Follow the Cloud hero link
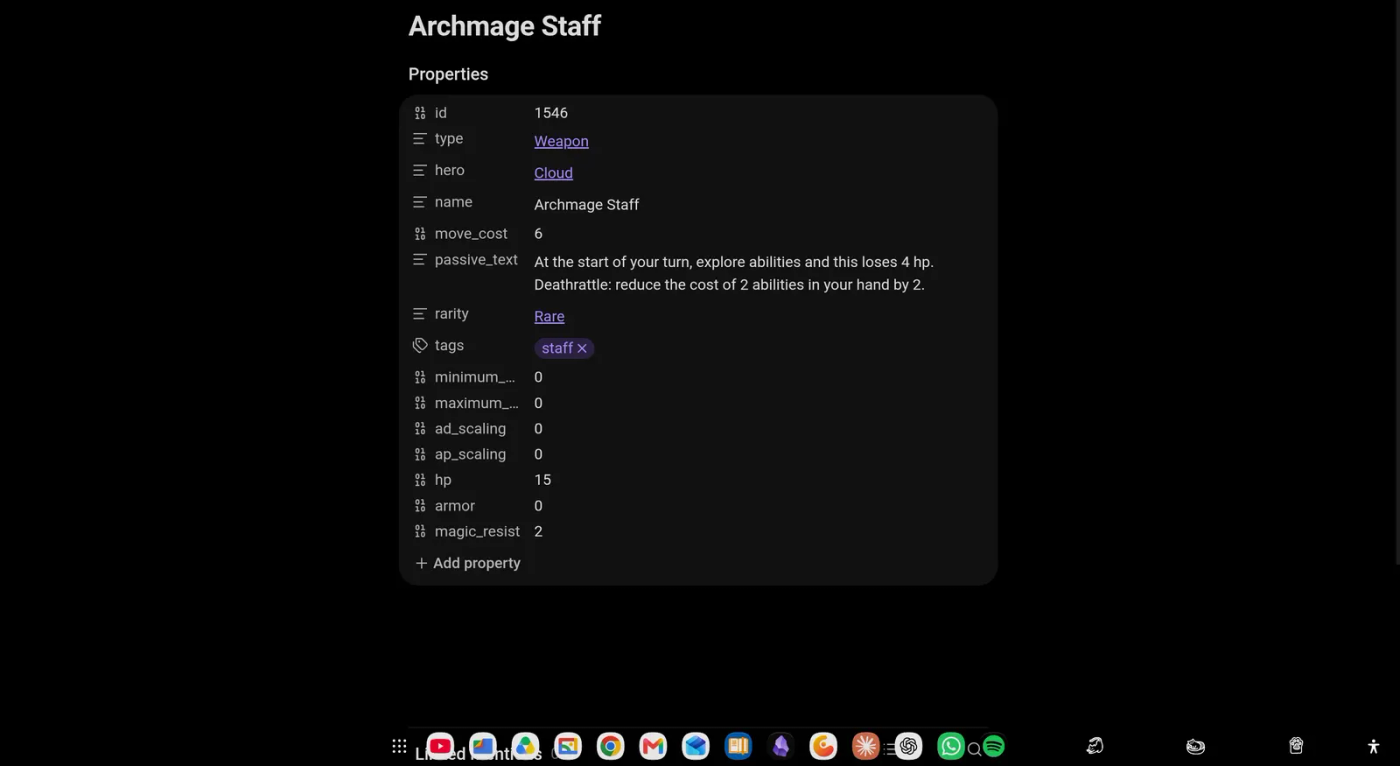The width and height of the screenshot is (1400, 766). coord(553,173)
